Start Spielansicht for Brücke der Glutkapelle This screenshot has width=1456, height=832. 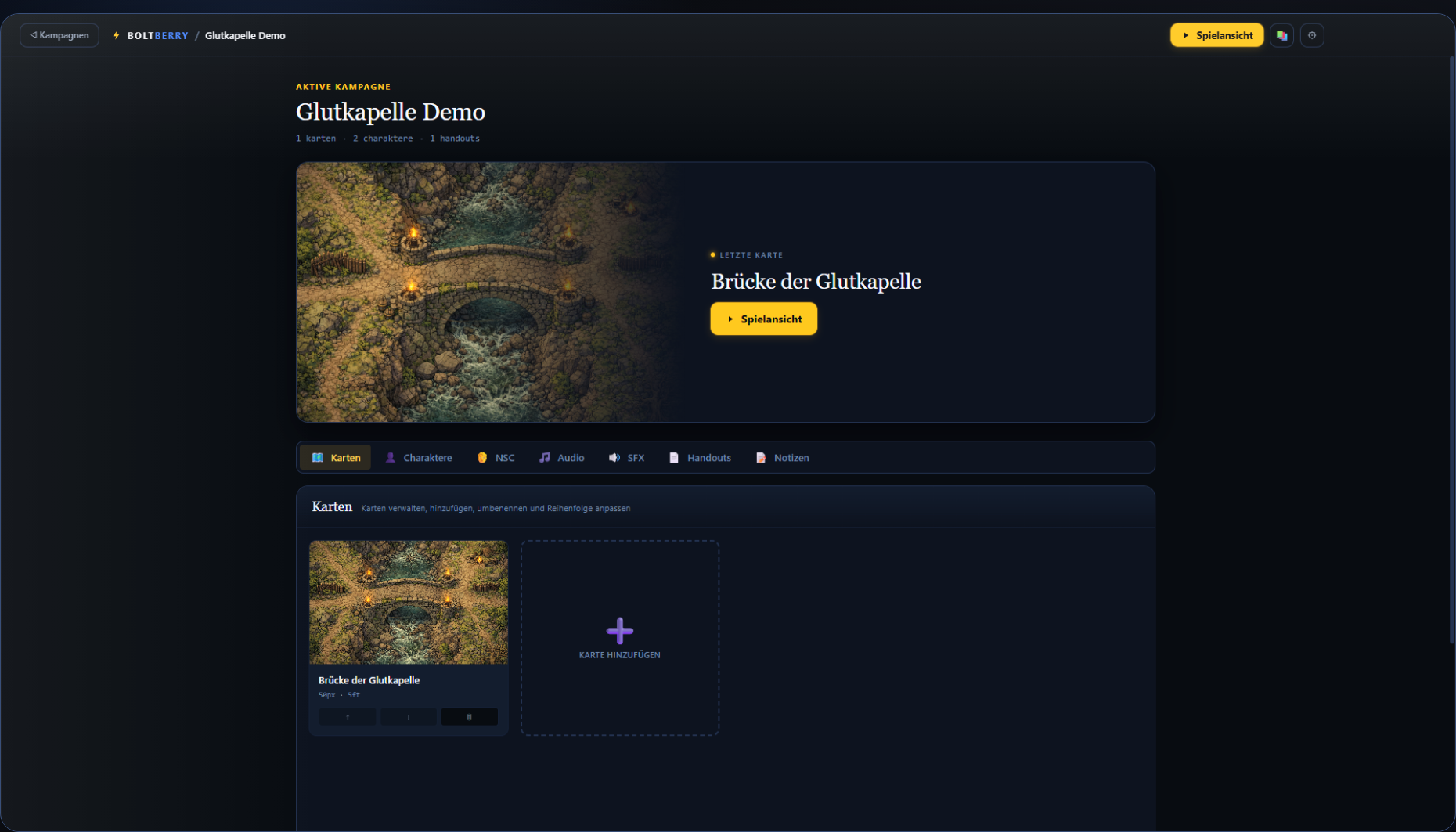click(x=763, y=319)
